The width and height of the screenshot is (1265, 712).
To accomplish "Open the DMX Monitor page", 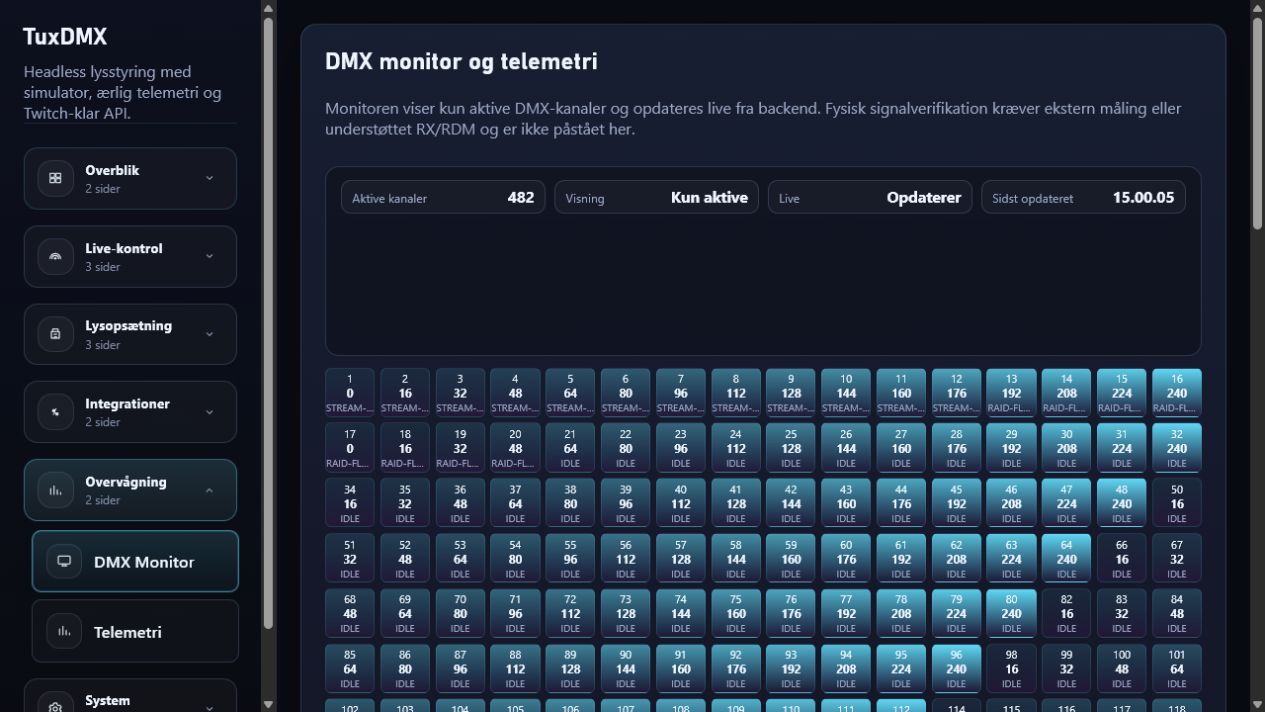I will point(135,561).
